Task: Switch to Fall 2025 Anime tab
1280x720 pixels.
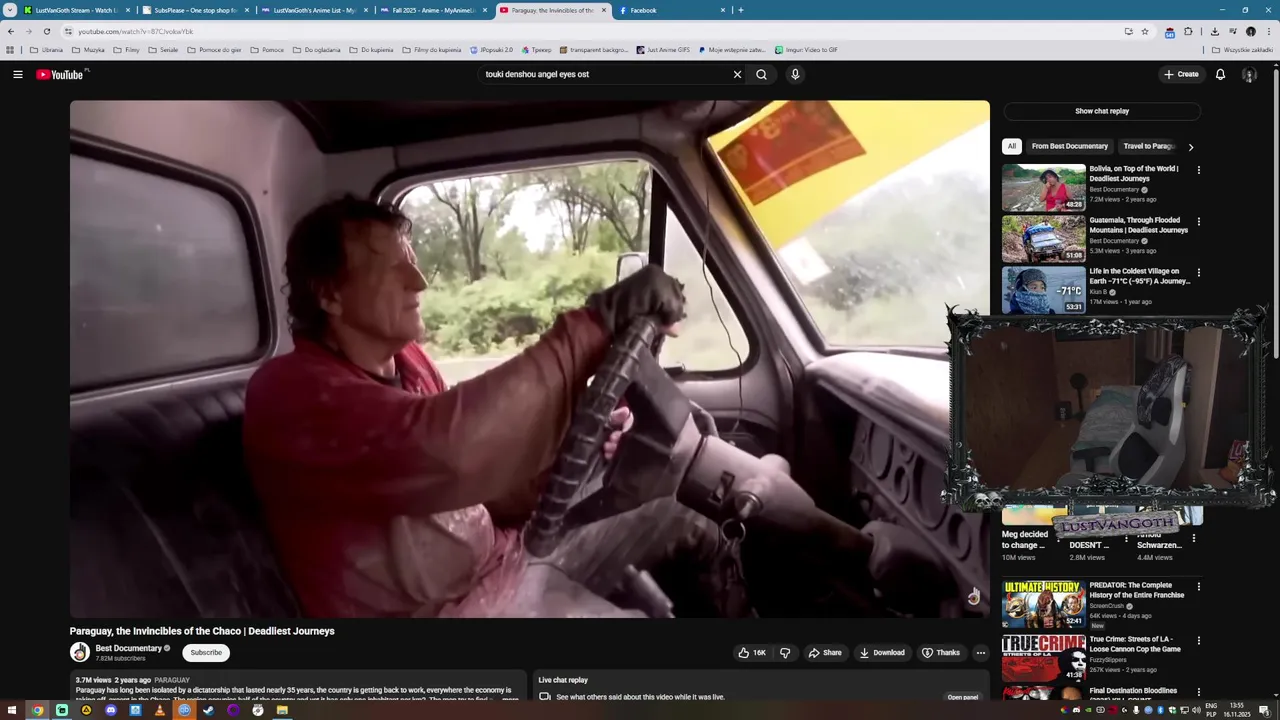Action: click(433, 10)
